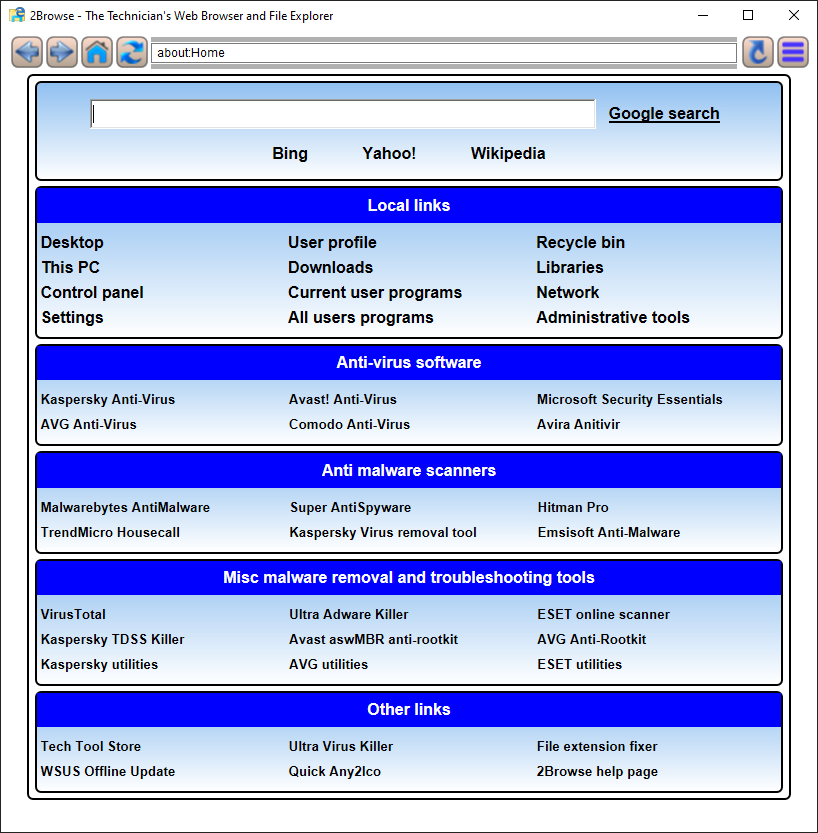Select the Wikipedia search option
Screen dimensions: 818x833
click(508, 154)
